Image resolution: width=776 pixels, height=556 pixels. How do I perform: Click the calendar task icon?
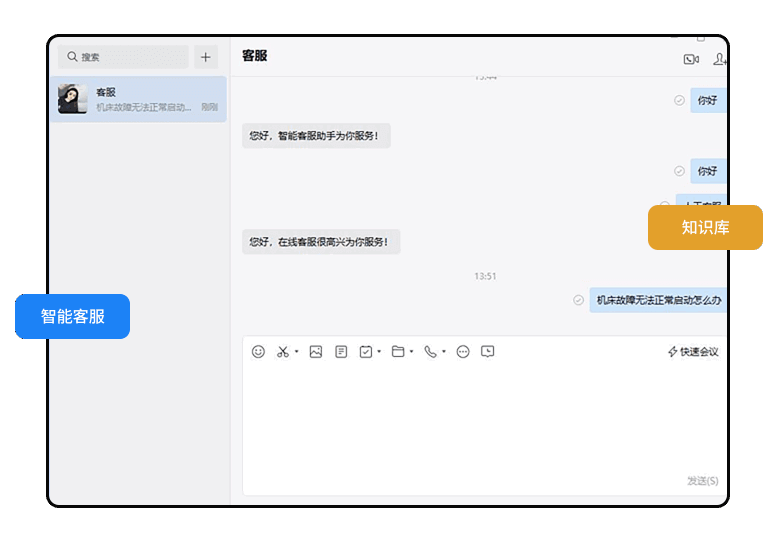pos(366,352)
